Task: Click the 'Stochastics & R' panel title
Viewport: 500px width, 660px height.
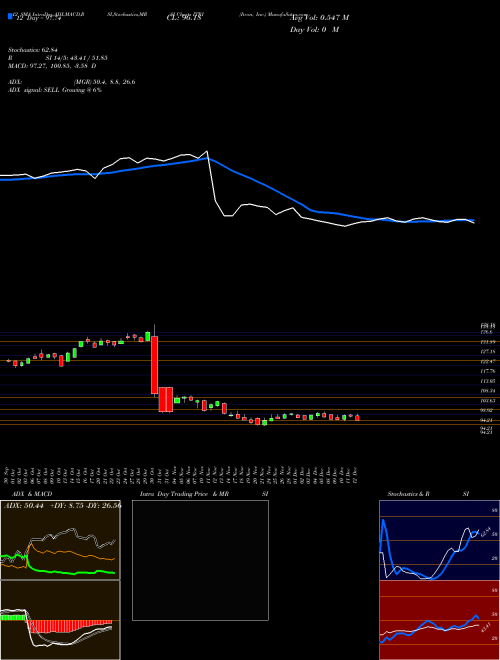Action: (x=411, y=494)
